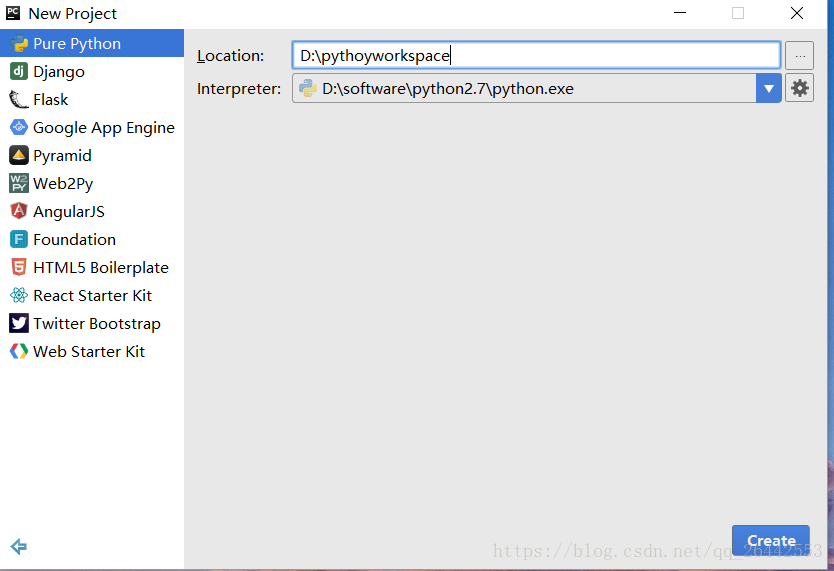Click the Django dj icon
Screen dimensions: 834x571
(19, 71)
